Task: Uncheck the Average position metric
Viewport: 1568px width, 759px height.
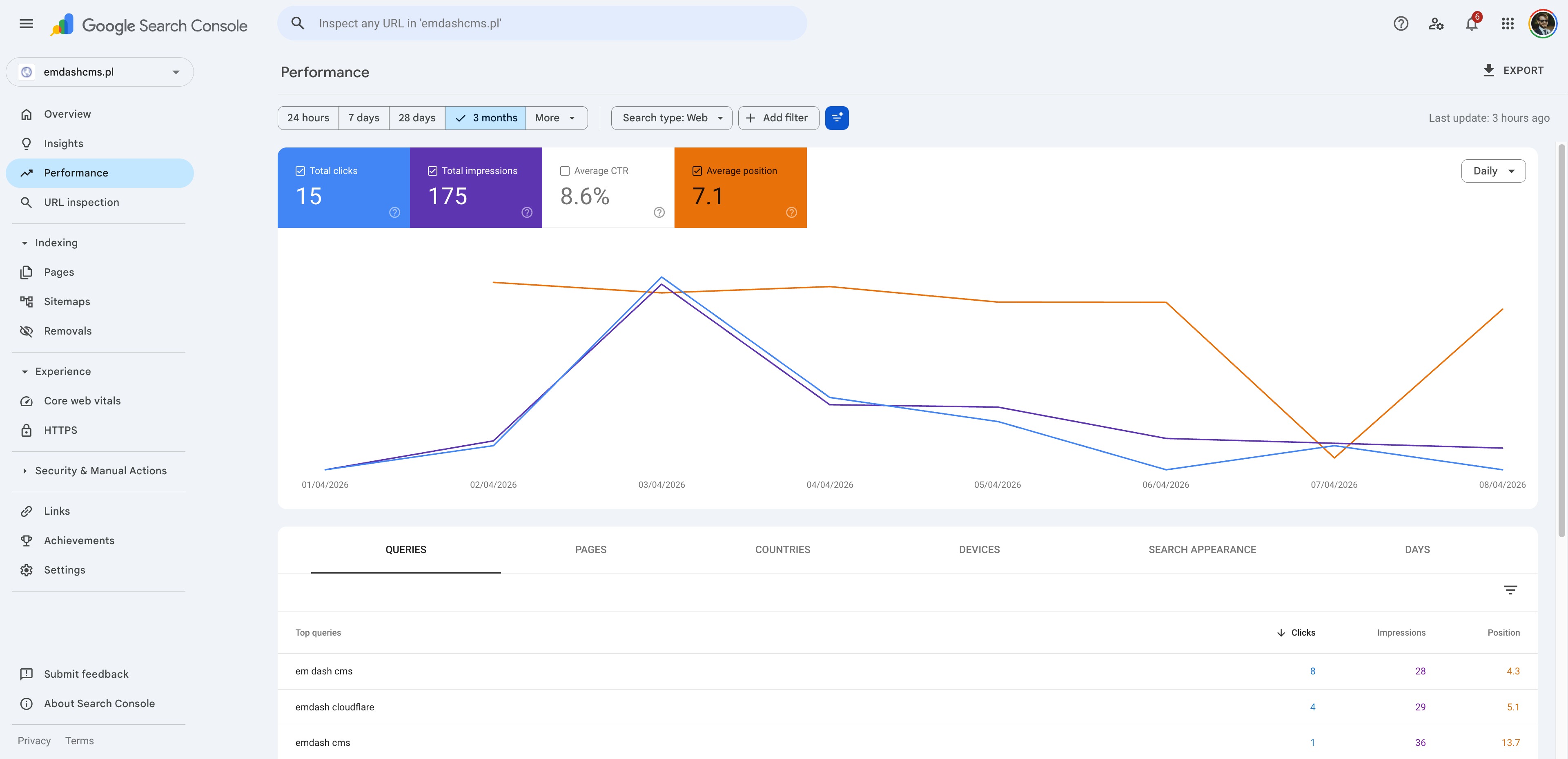Action: pyautogui.click(x=697, y=171)
